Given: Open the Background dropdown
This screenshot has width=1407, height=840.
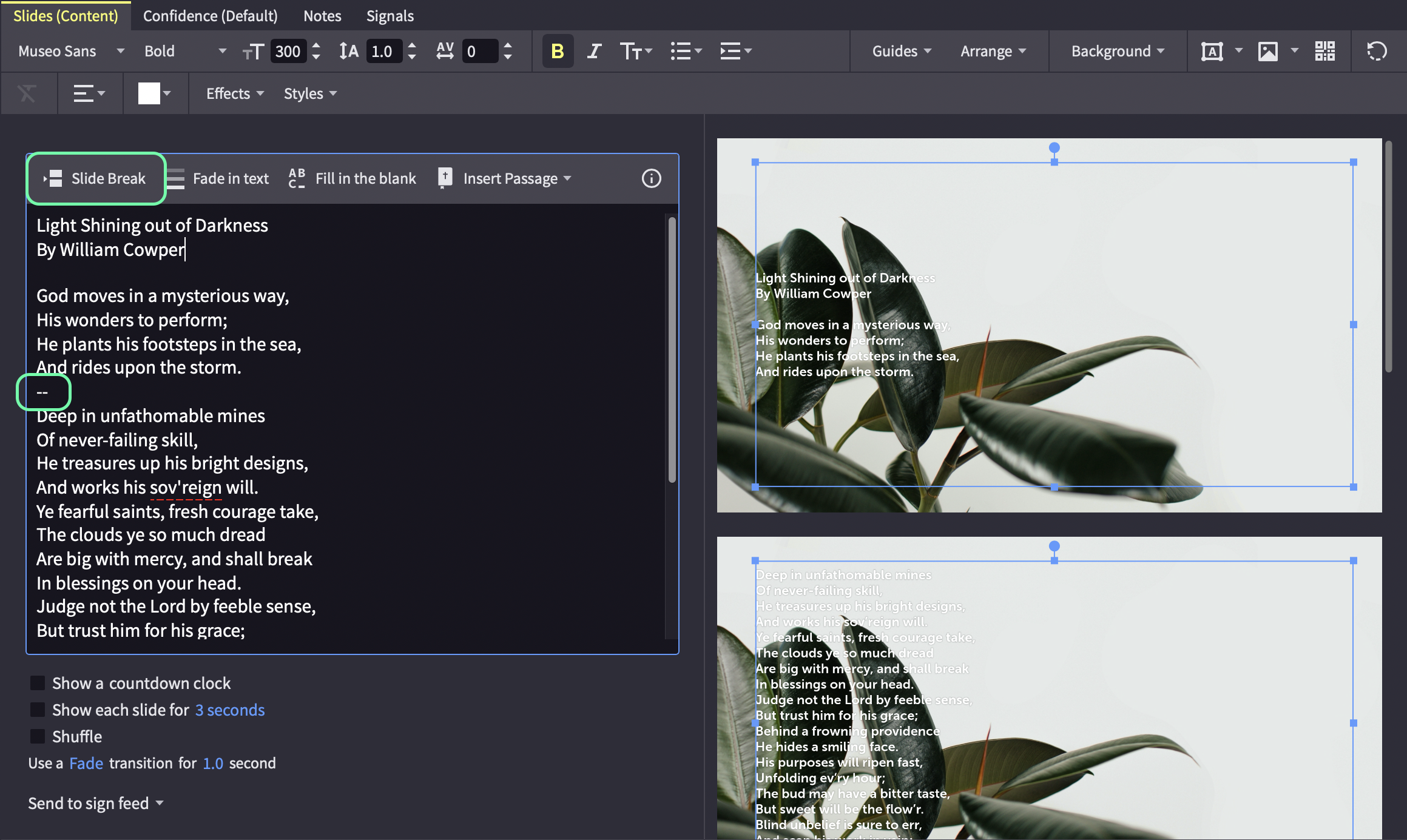Looking at the screenshot, I should (1118, 51).
